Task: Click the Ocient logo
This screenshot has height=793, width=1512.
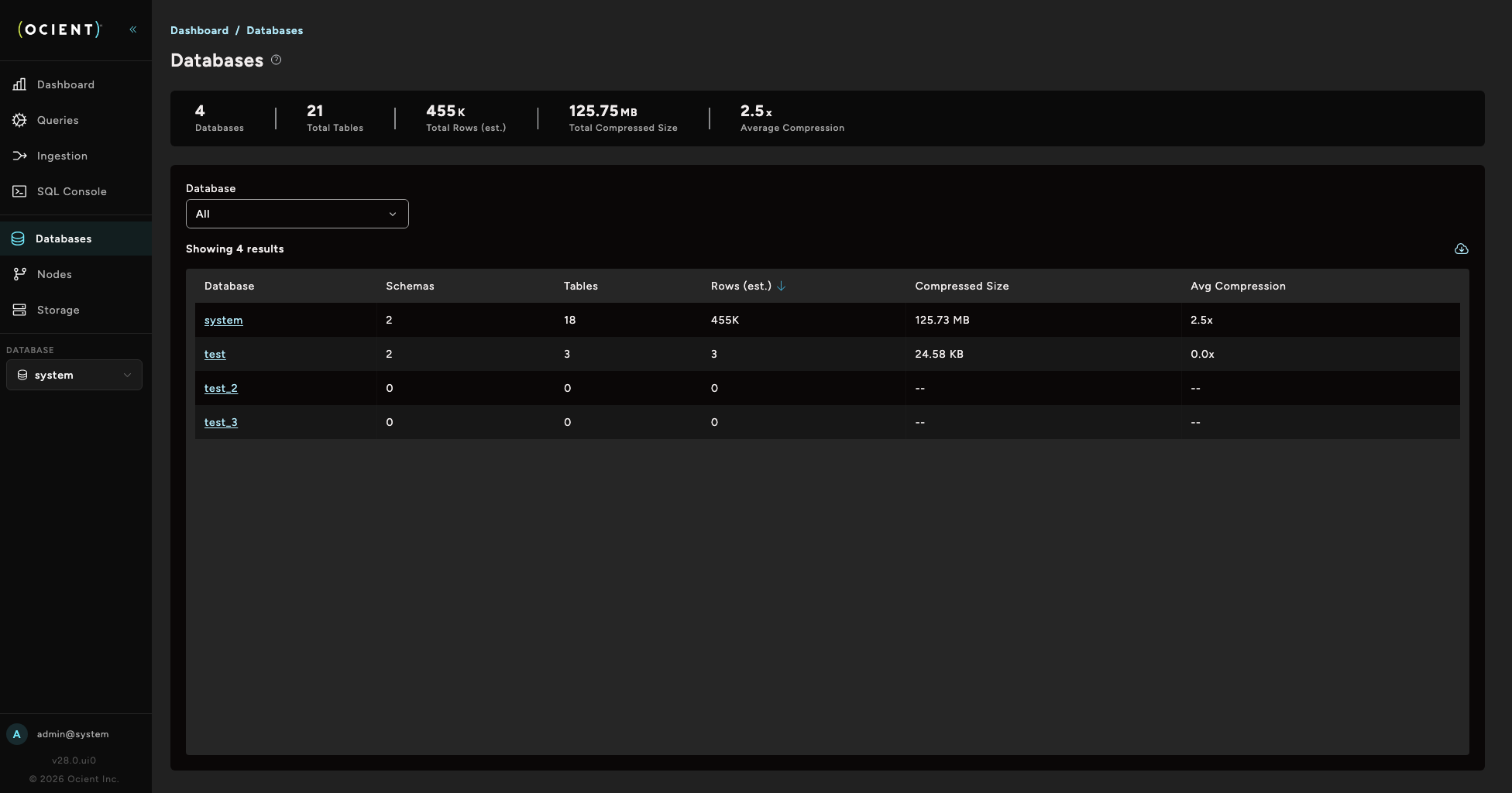Action: [60, 29]
